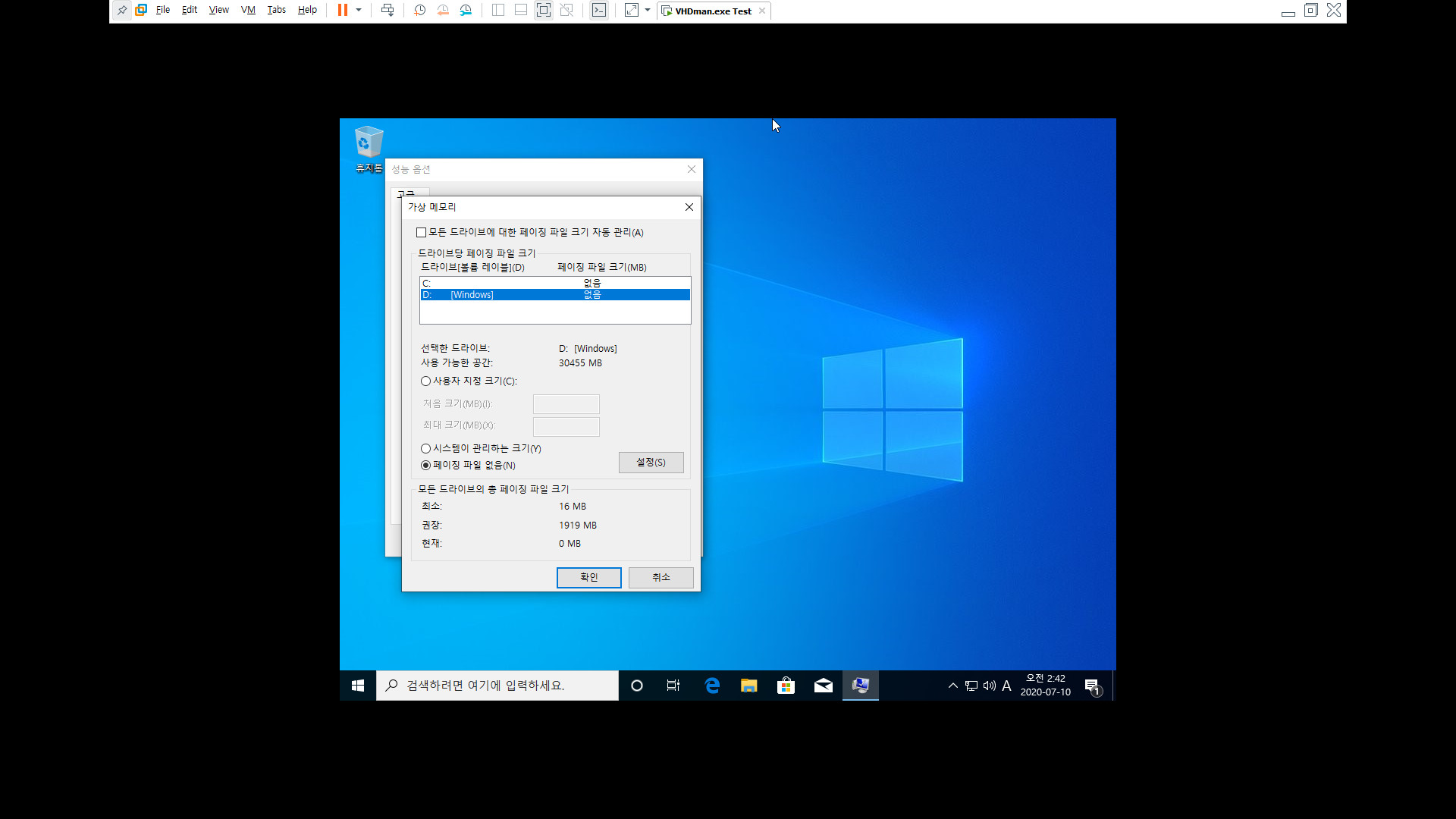This screenshot has height=819, width=1456.
Task: Open the Mail app from the taskbar
Action: 824,686
